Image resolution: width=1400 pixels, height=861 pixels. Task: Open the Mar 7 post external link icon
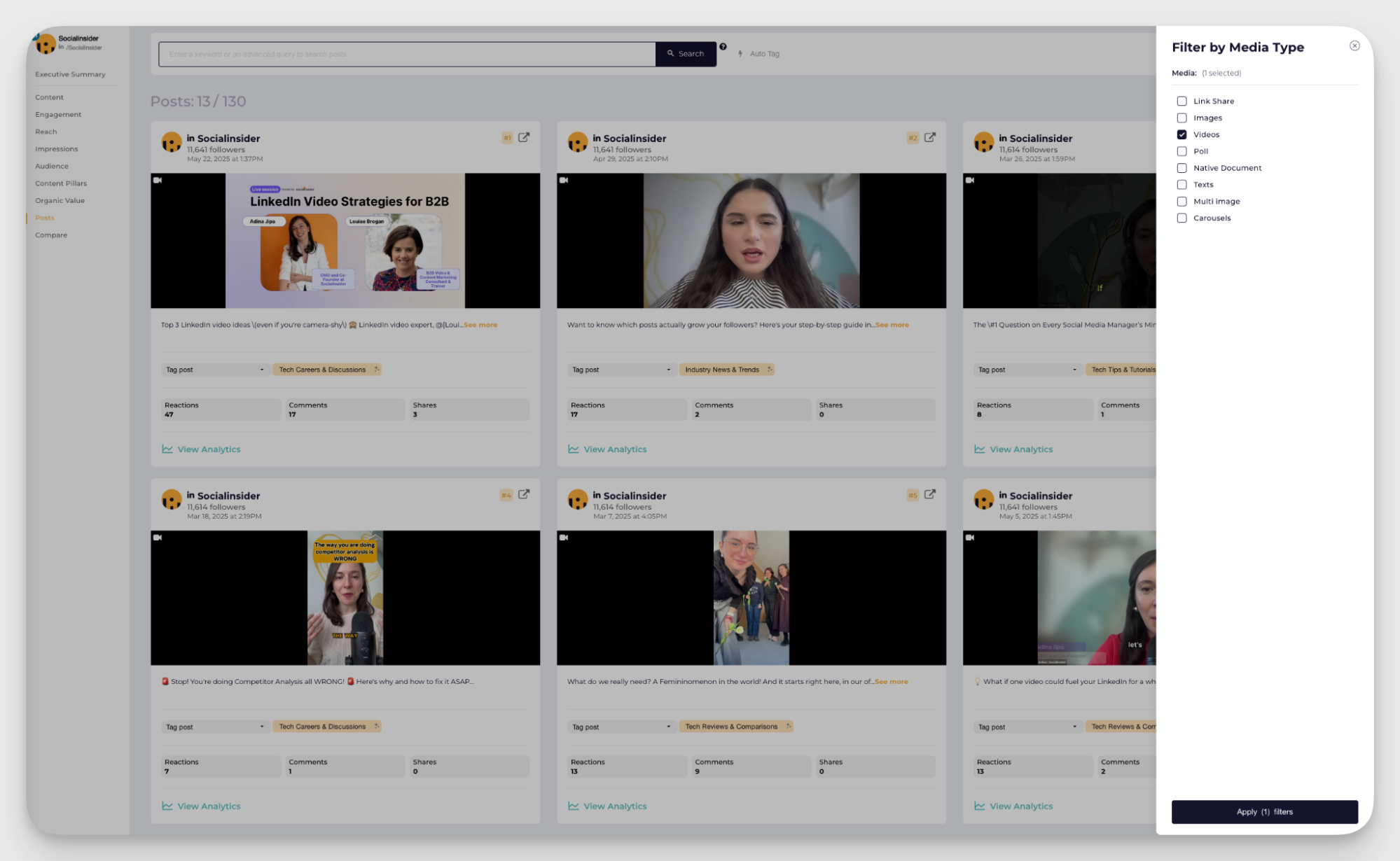[x=930, y=494]
